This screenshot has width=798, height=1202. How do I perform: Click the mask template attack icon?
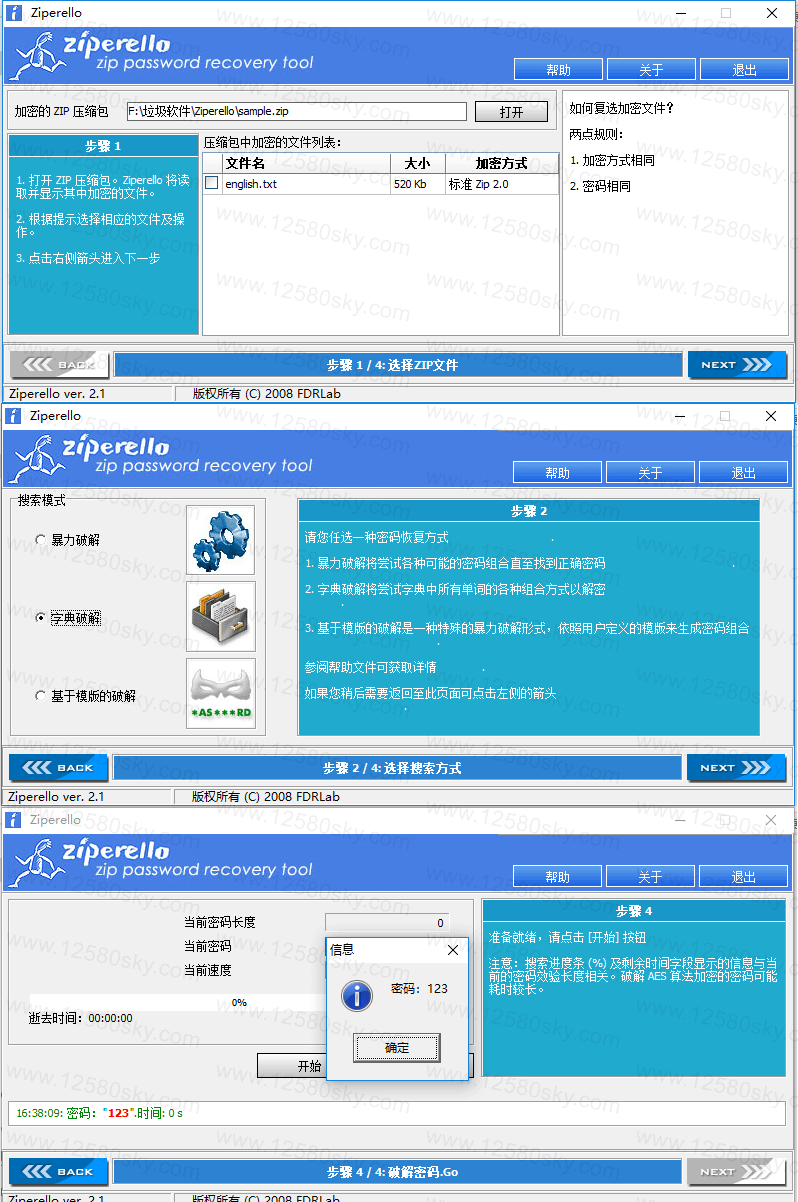(220, 694)
